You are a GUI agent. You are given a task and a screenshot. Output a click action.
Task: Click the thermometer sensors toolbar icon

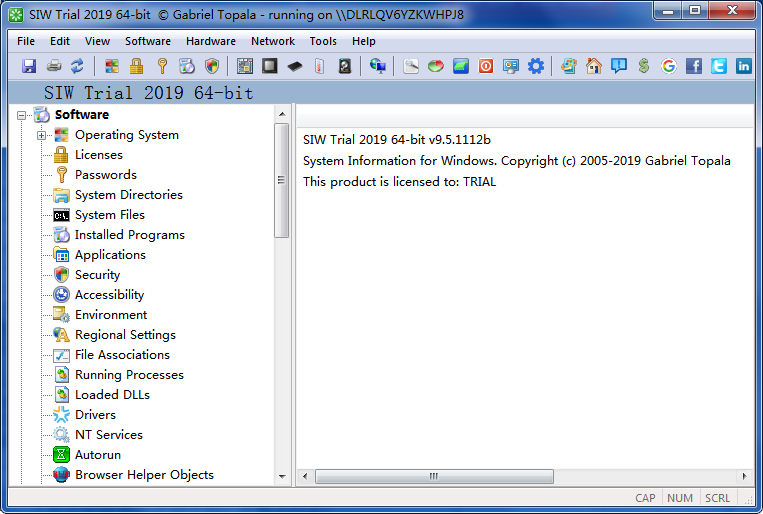[x=319, y=66]
